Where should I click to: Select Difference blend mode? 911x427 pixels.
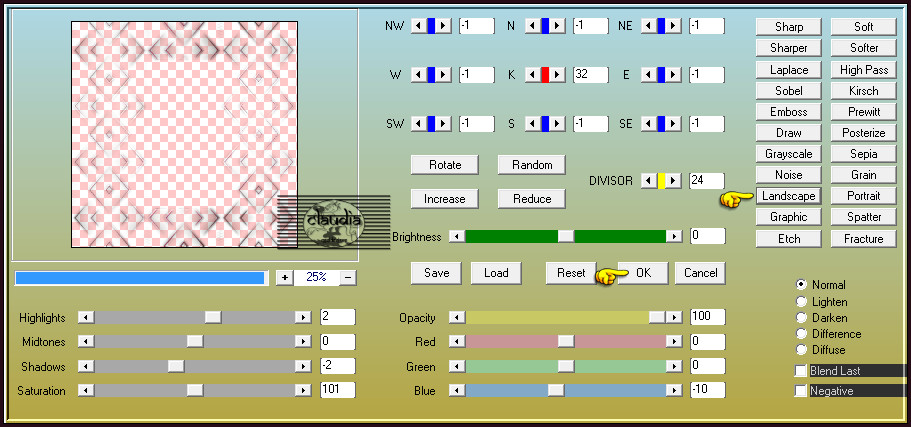[802, 334]
